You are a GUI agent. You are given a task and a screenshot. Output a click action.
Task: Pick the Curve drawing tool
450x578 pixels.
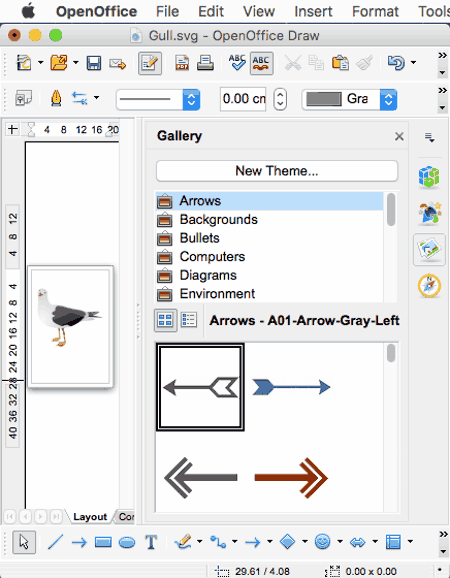[x=183, y=542]
